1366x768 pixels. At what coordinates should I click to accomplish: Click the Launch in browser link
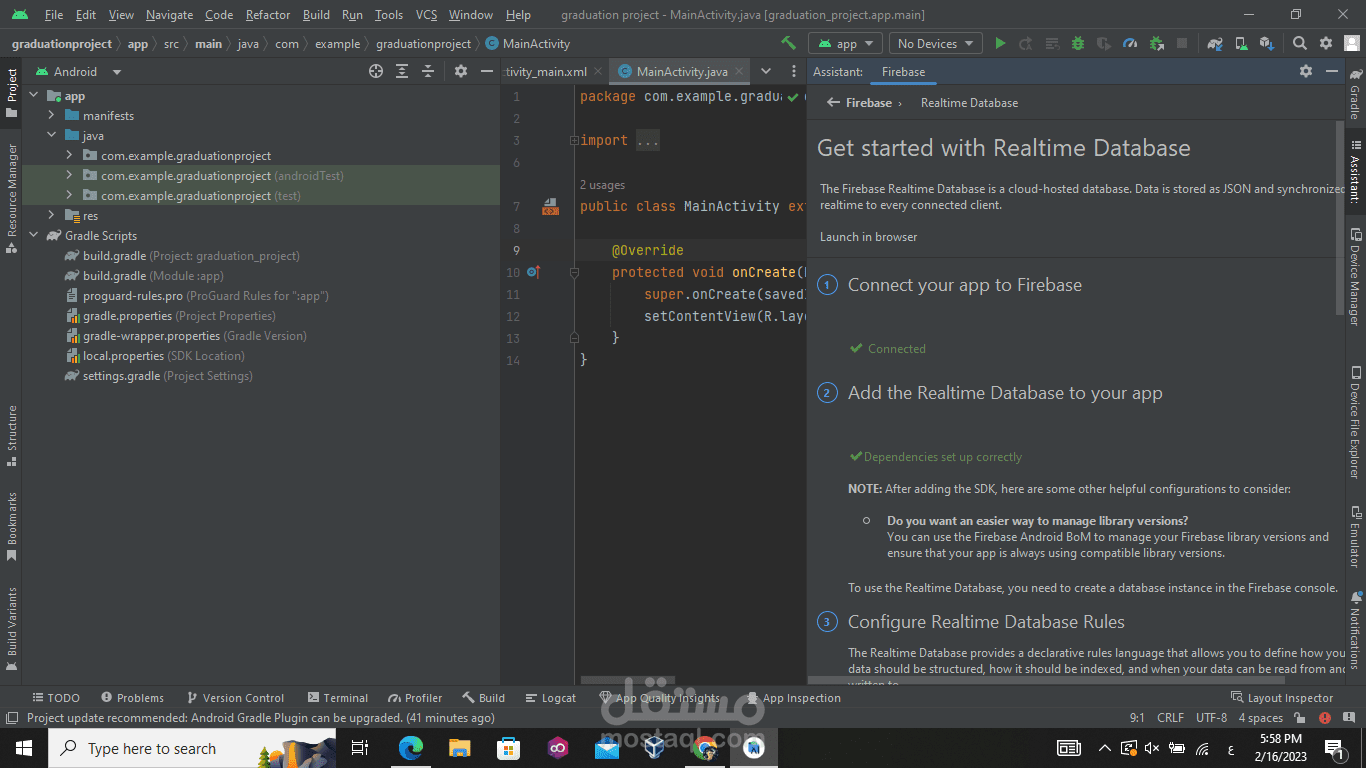point(868,237)
